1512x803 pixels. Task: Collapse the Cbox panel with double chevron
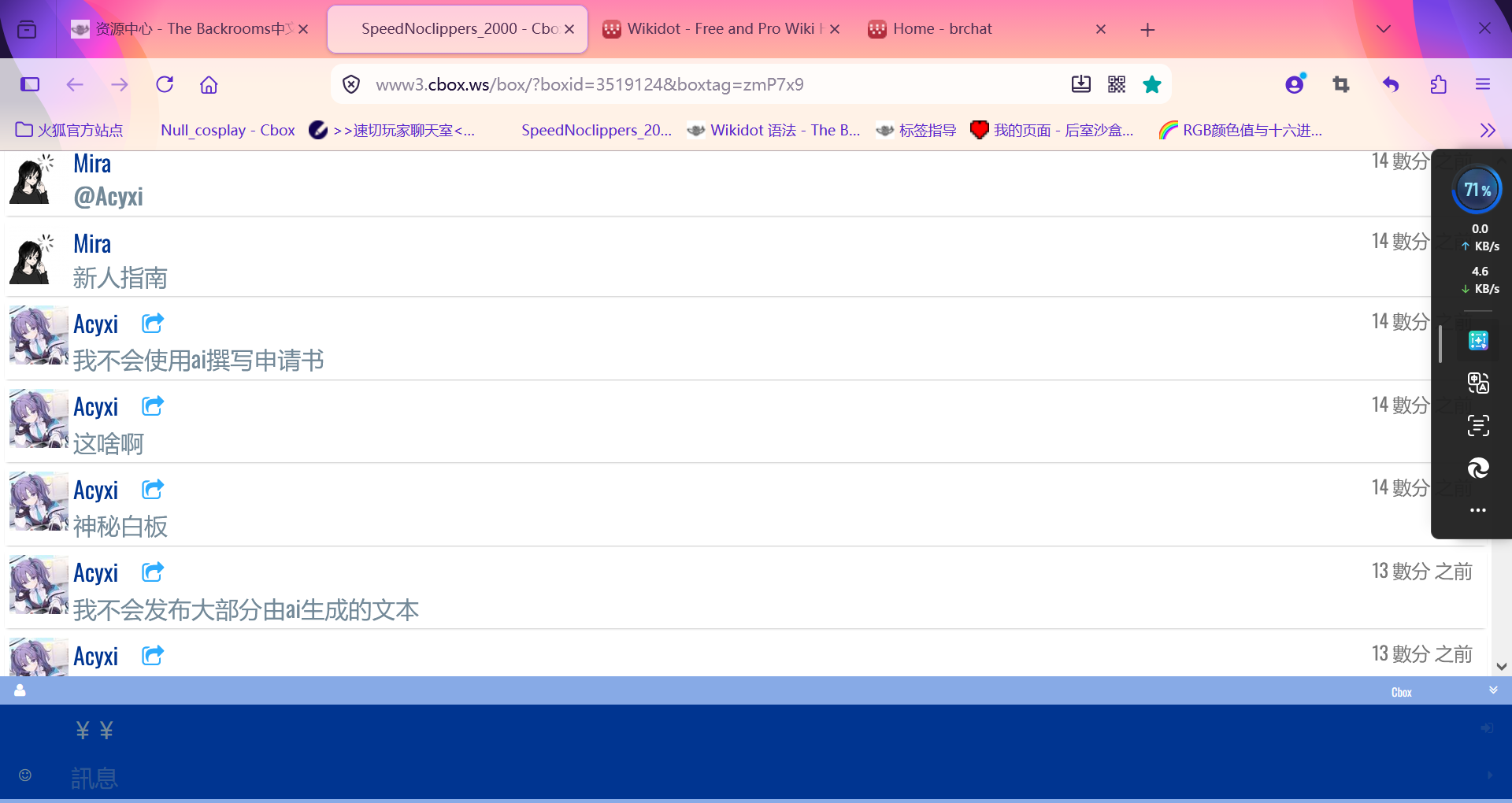point(1493,690)
